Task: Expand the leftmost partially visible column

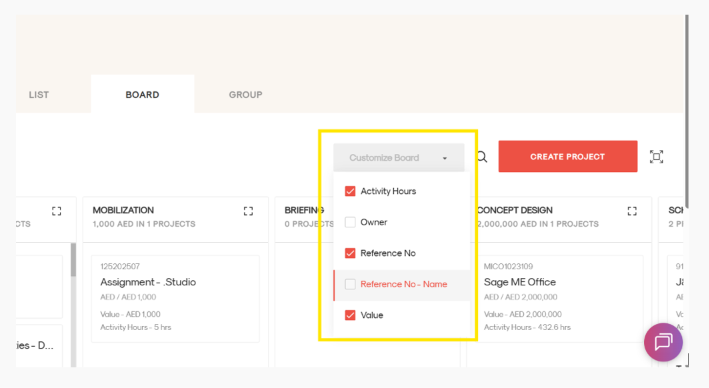Action: tap(57, 211)
